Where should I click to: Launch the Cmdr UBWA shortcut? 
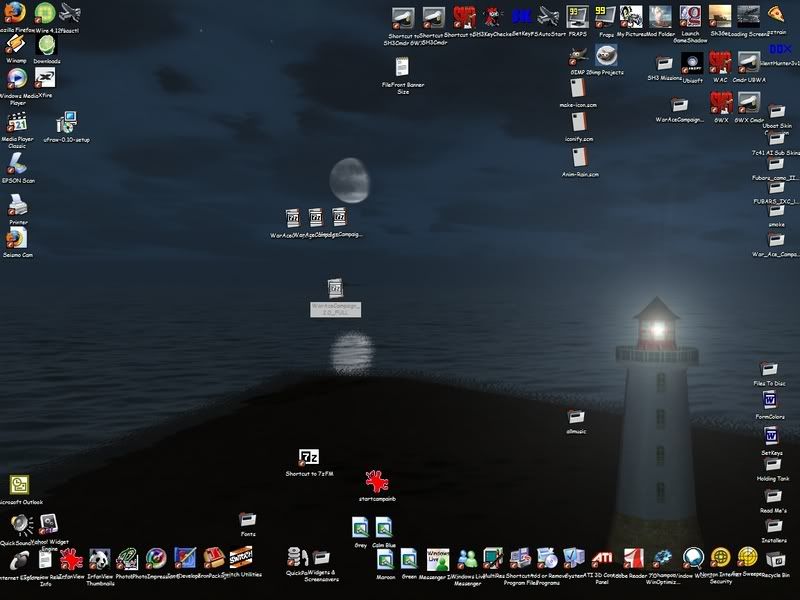748,64
